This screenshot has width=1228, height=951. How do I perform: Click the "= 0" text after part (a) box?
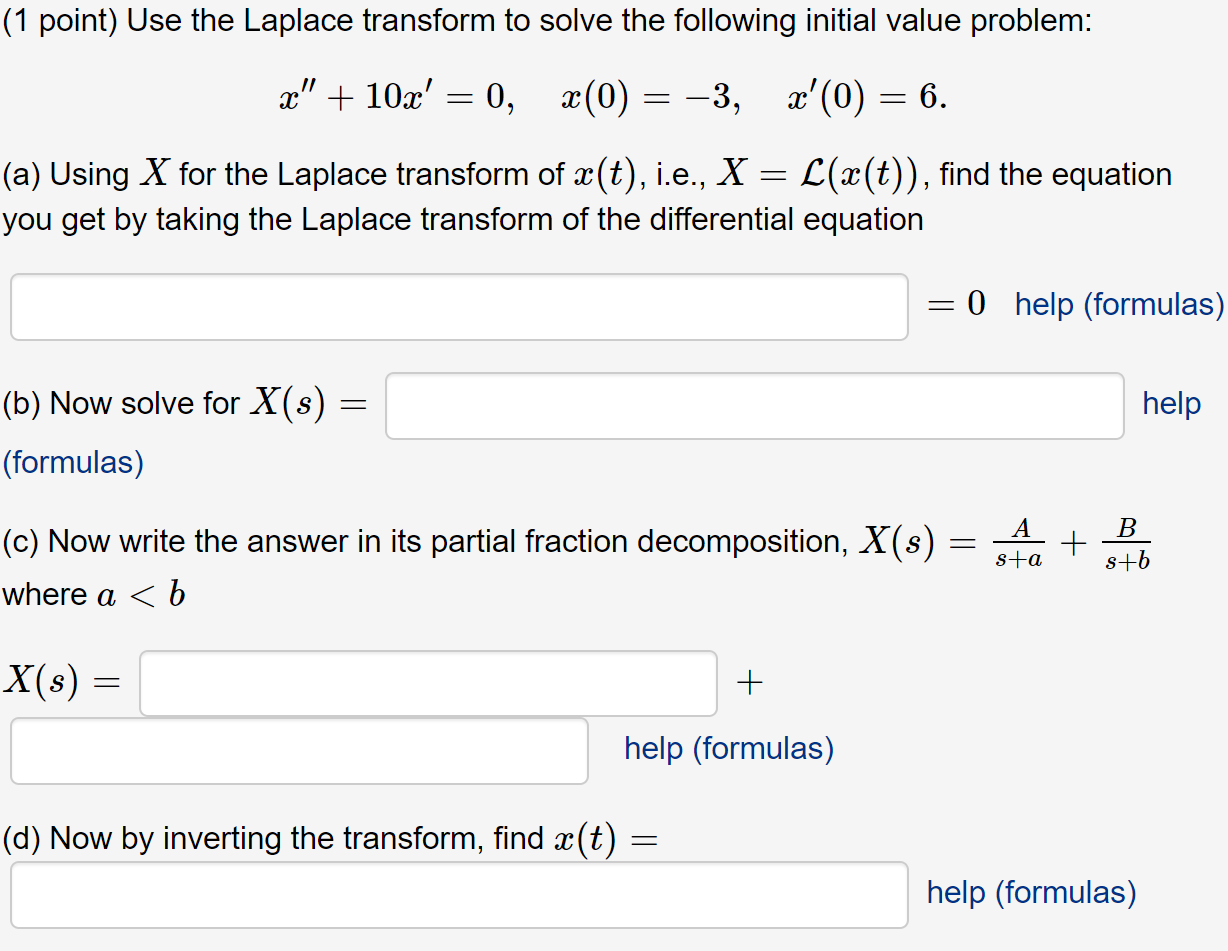[957, 304]
